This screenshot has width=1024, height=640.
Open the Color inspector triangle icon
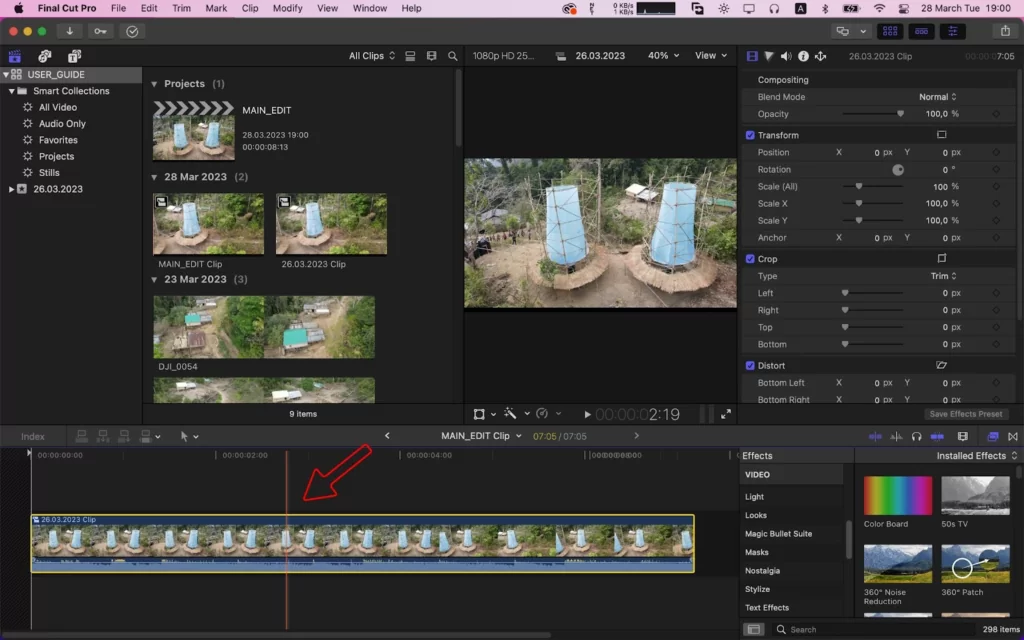click(769, 56)
